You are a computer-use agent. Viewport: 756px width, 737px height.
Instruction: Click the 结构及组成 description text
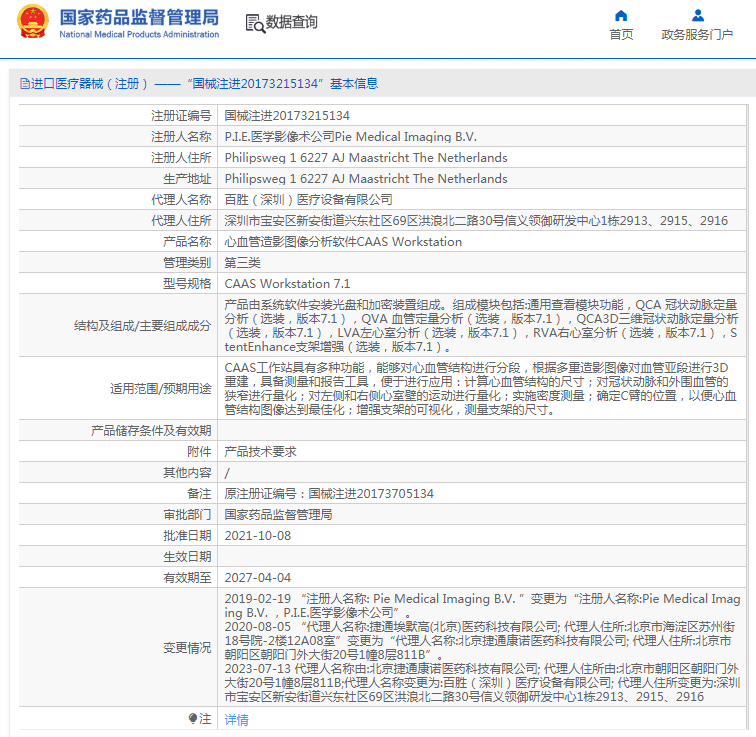coord(481,325)
